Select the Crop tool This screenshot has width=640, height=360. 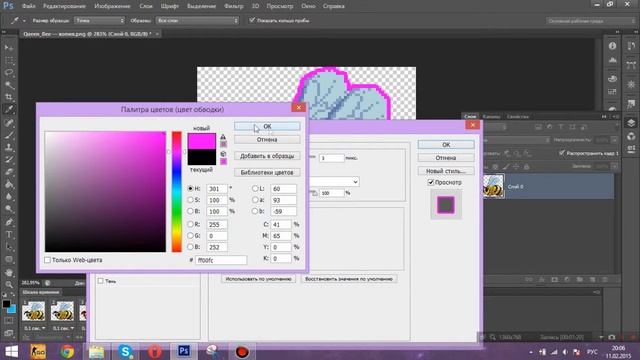tap(9, 97)
